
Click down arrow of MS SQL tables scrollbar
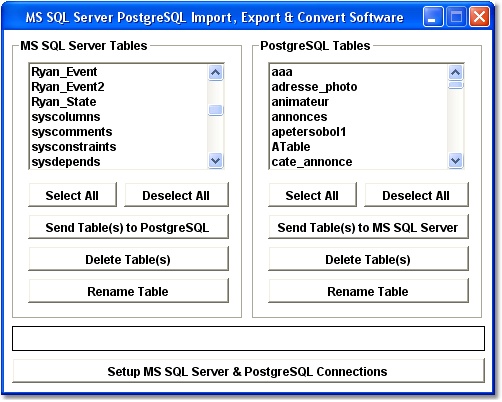[x=216, y=161]
